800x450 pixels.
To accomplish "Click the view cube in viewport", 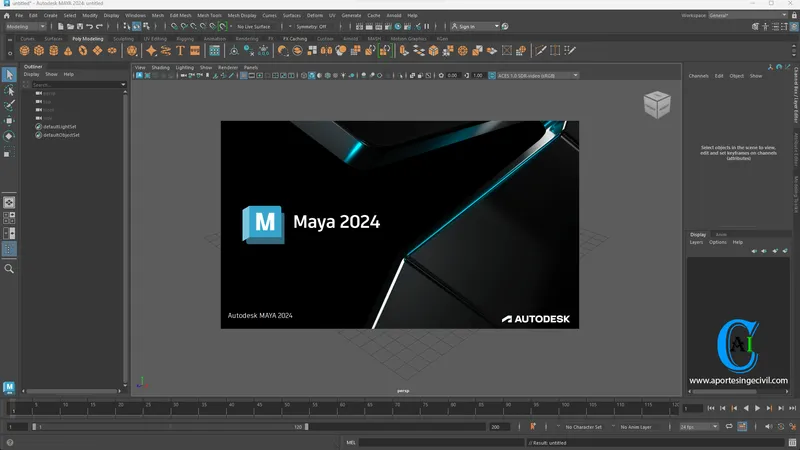I will pyautogui.click(x=657, y=105).
